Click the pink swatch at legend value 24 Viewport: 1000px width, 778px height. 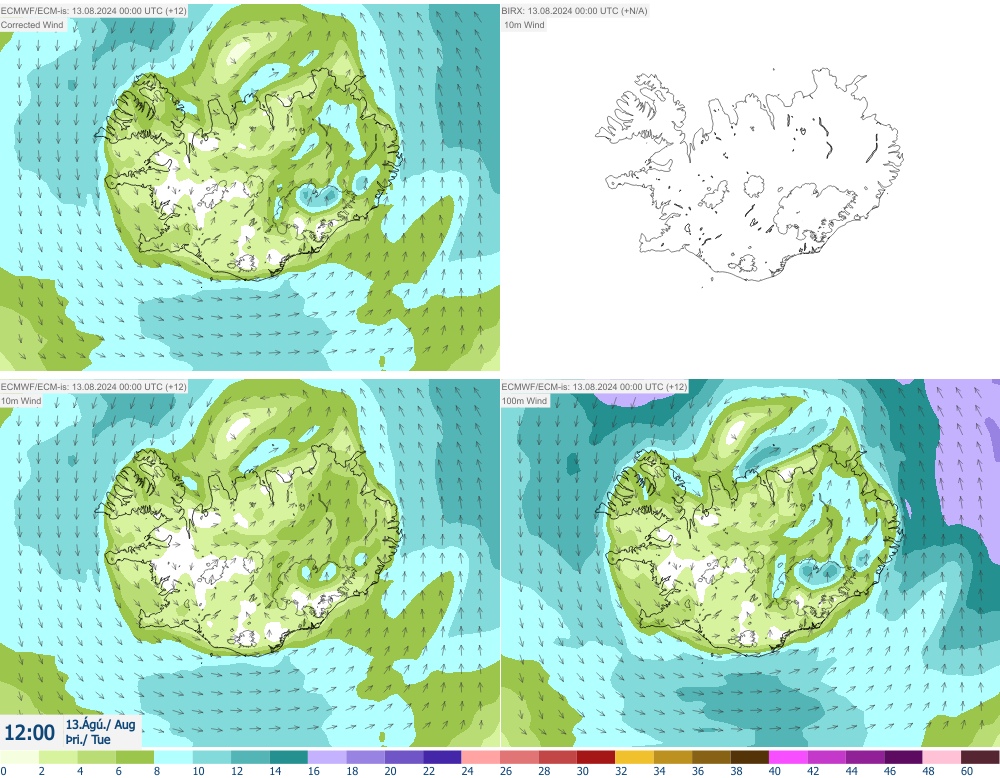point(480,757)
